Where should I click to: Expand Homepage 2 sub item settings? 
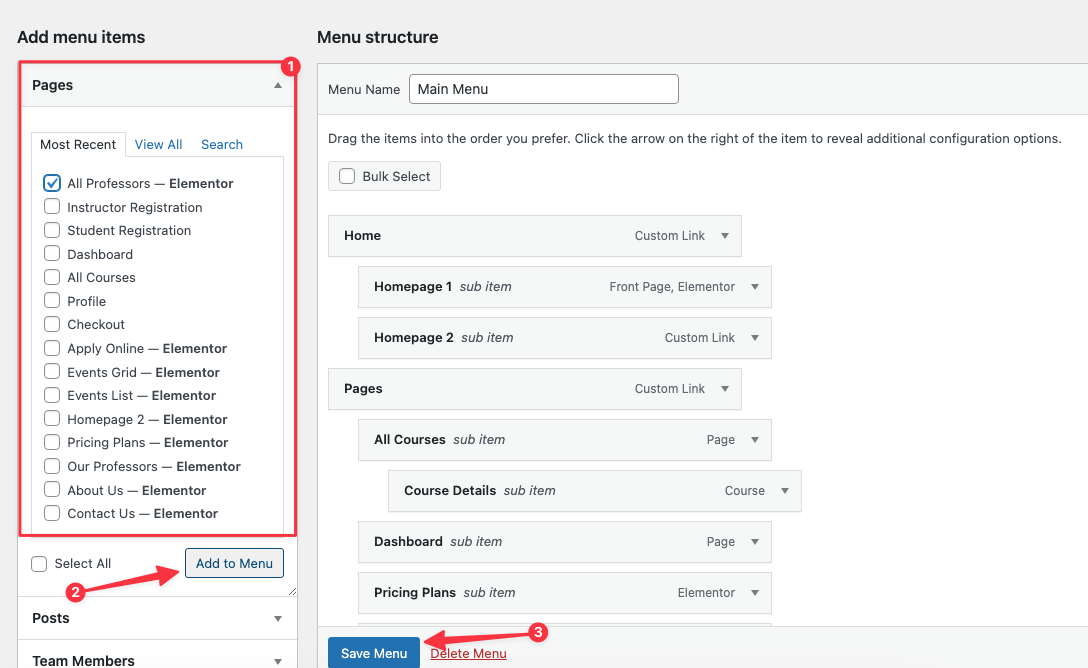click(x=755, y=338)
